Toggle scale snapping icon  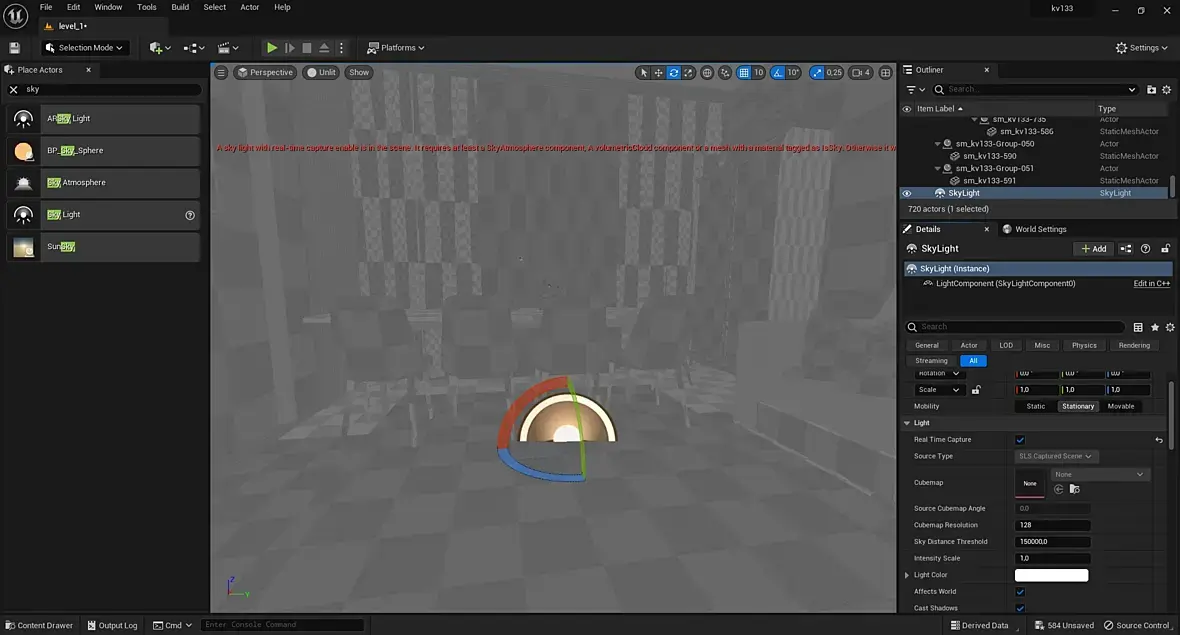[x=817, y=72]
